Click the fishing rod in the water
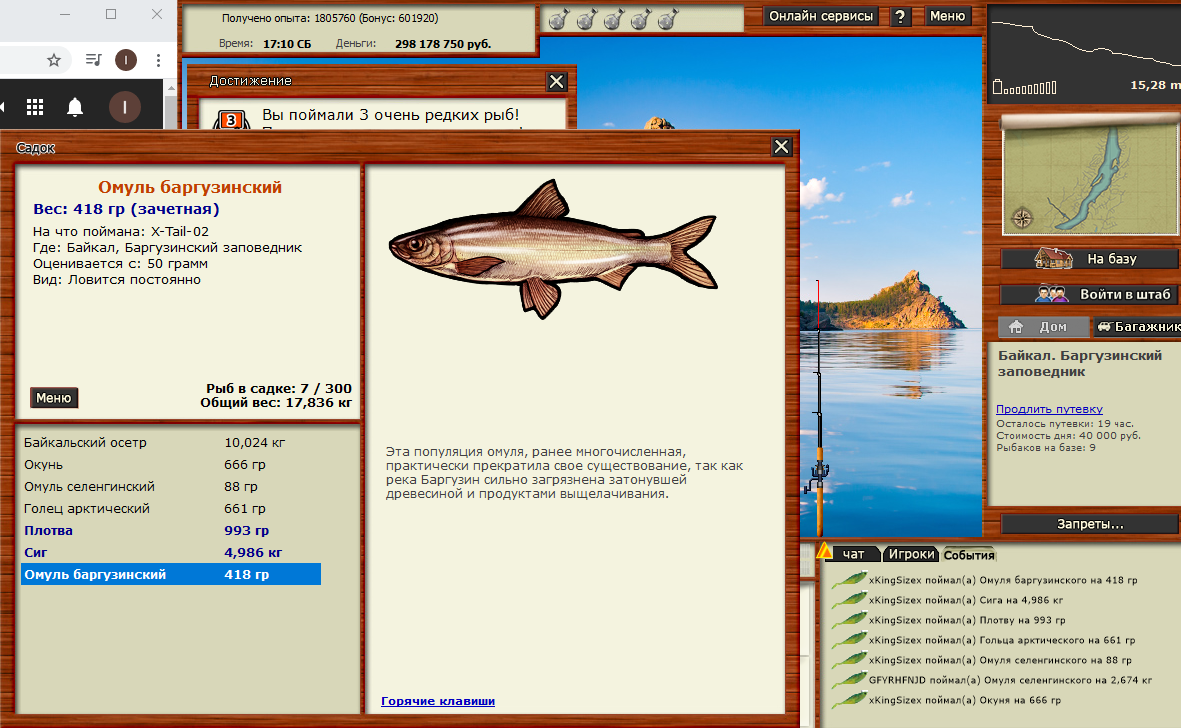Screen dimensions: 1181x728 pyautogui.click(x=819, y=407)
